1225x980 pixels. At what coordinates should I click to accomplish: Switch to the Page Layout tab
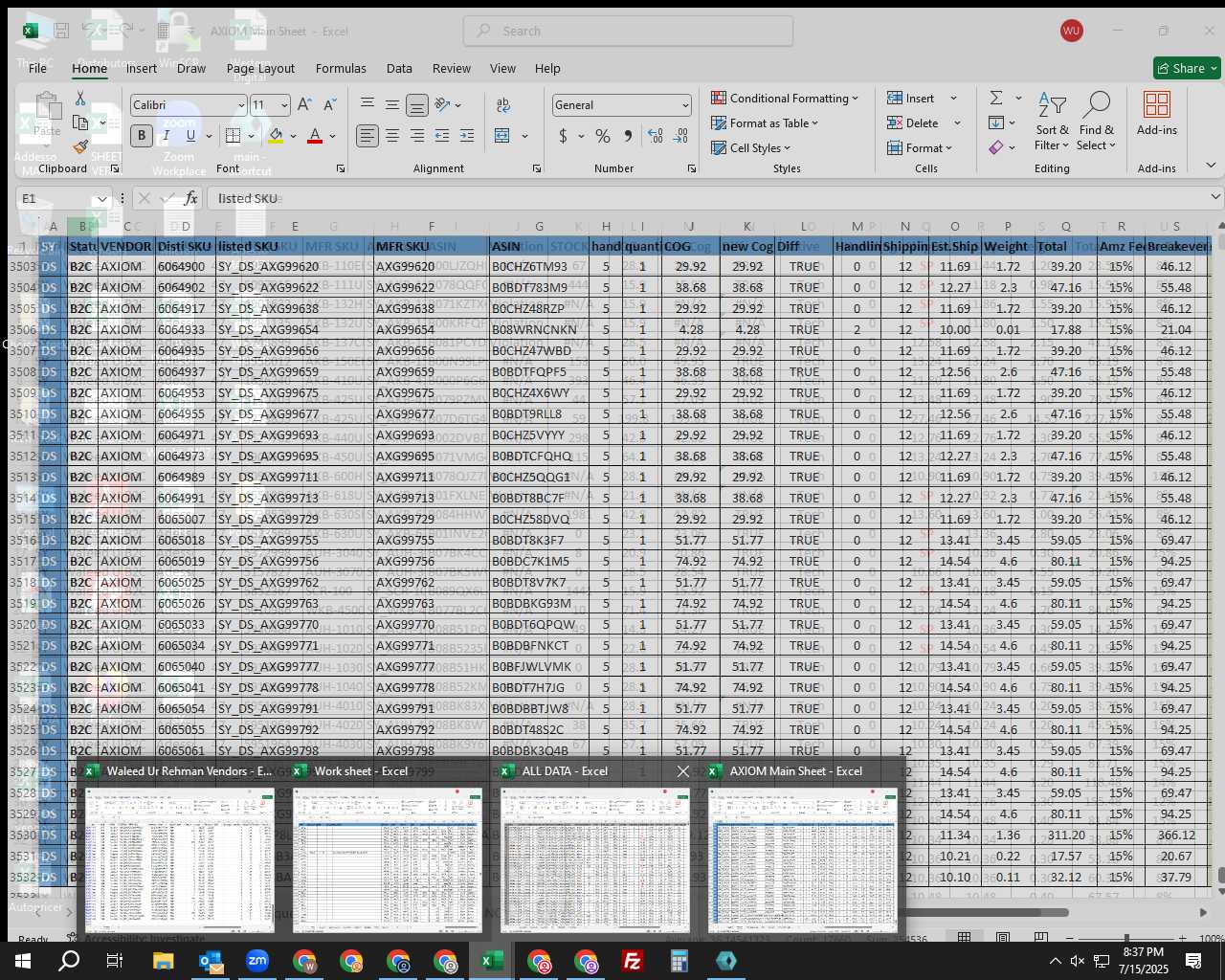coord(260,68)
